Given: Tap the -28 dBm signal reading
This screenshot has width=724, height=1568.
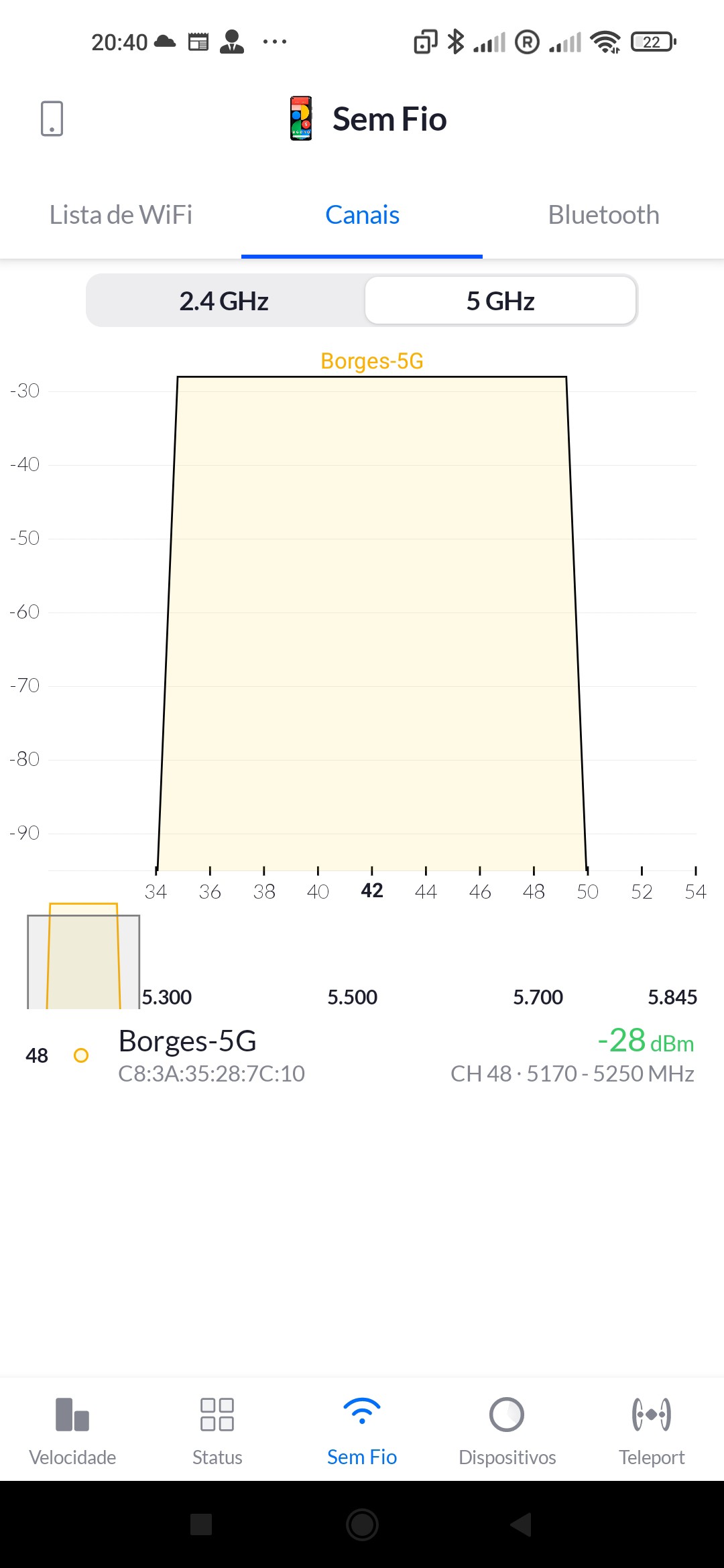Looking at the screenshot, I should [x=645, y=1041].
